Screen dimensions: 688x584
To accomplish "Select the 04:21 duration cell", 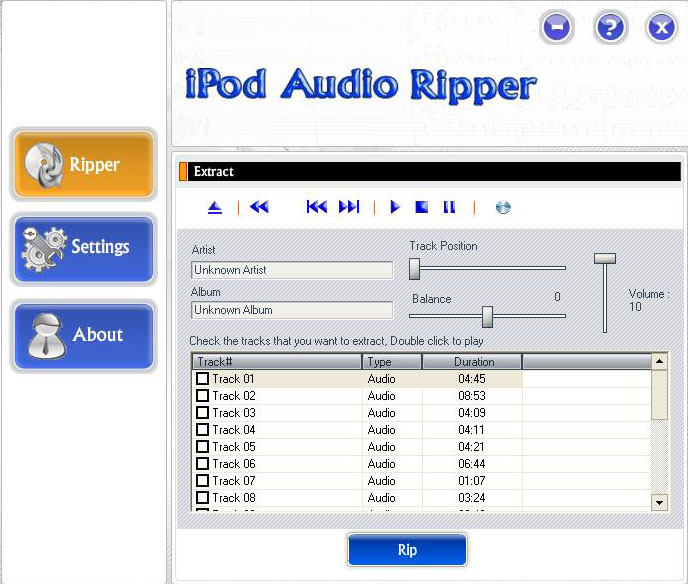I will click(x=471, y=447).
